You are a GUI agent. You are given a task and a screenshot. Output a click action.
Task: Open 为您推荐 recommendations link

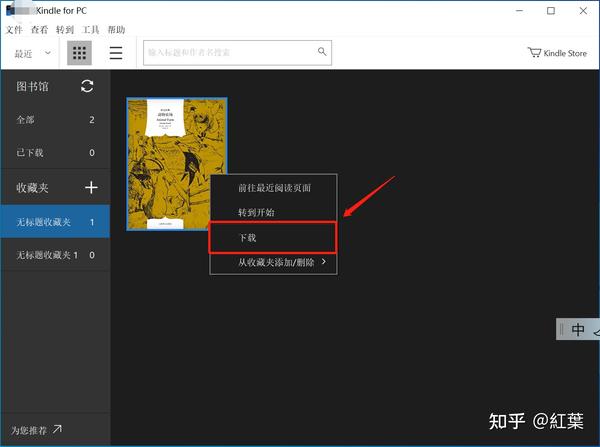36,430
